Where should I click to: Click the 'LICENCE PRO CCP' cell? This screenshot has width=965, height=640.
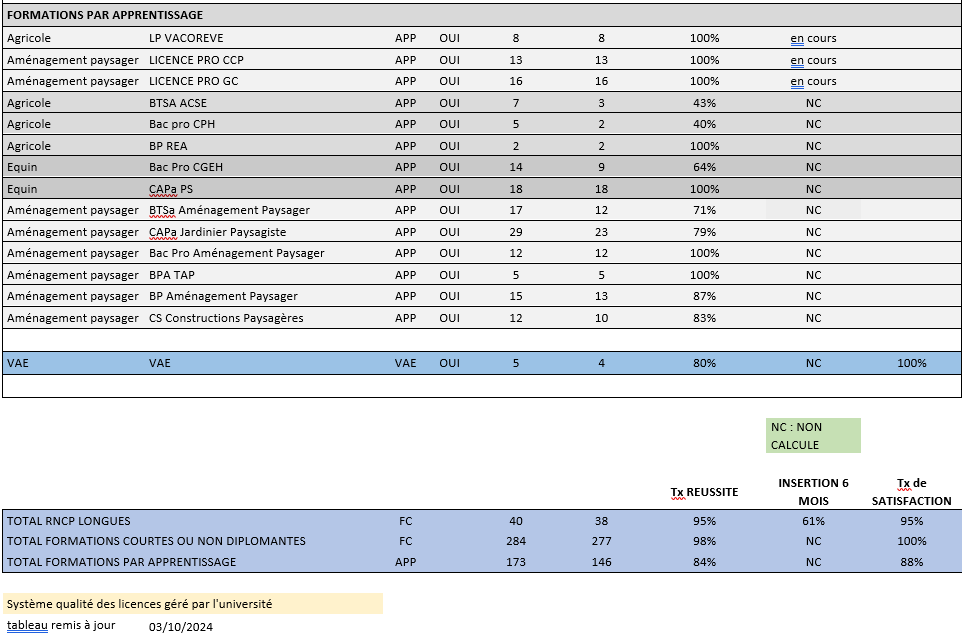pyautogui.click(x=196, y=60)
